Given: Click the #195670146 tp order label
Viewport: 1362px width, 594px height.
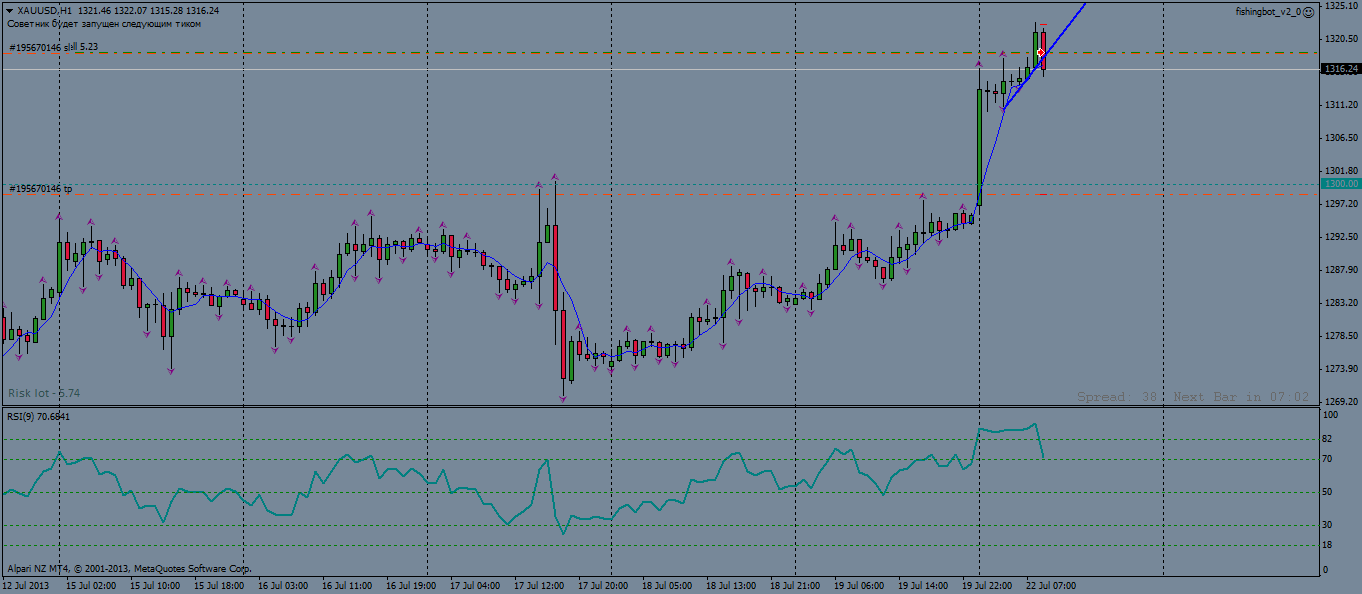Looking at the screenshot, I should [x=41, y=188].
